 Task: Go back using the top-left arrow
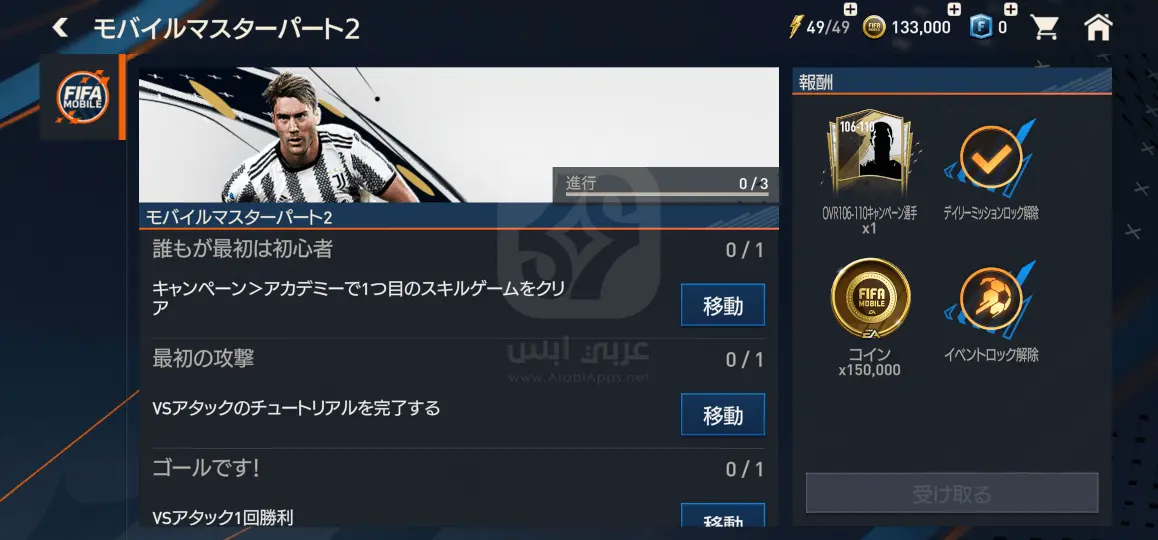pyautogui.click(x=61, y=28)
